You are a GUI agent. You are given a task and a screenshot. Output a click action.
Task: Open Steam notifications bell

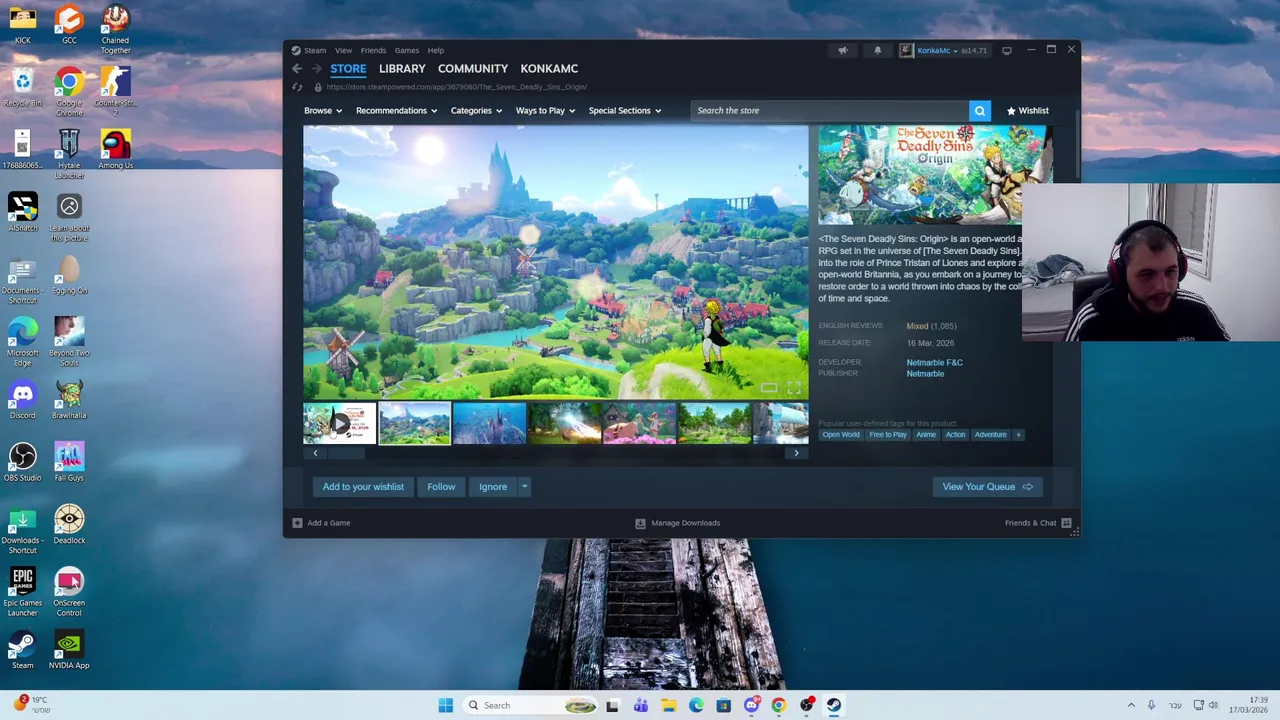(878, 50)
